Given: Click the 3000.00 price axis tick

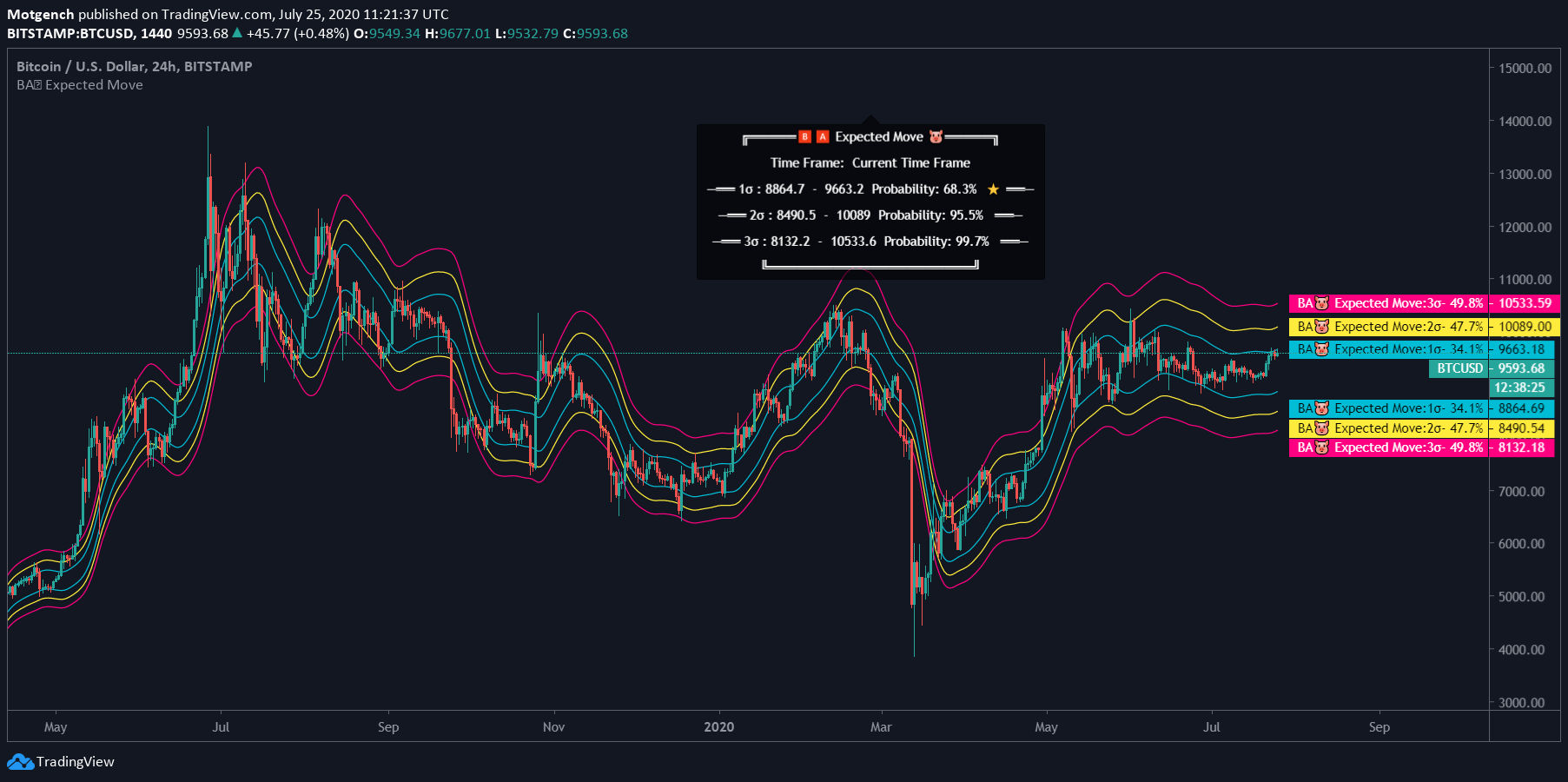Looking at the screenshot, I should pyautogui.click(x=1522, y=703).
